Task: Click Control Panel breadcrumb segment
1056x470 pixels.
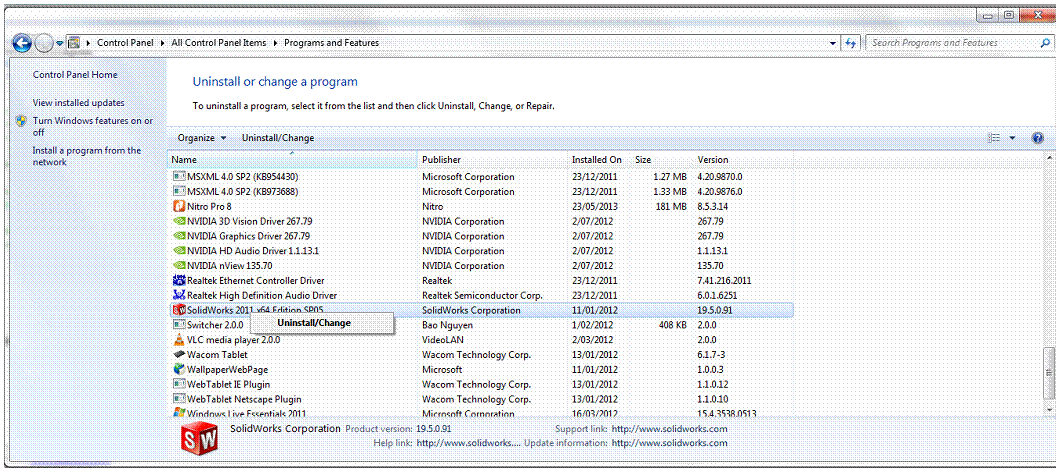Action: 125,42
